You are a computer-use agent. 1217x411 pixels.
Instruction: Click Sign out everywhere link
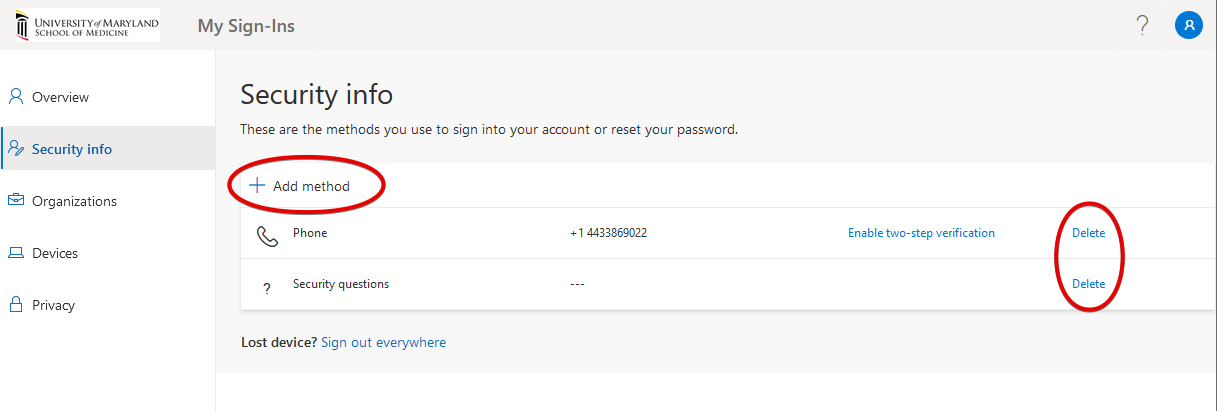click(384, 342)
